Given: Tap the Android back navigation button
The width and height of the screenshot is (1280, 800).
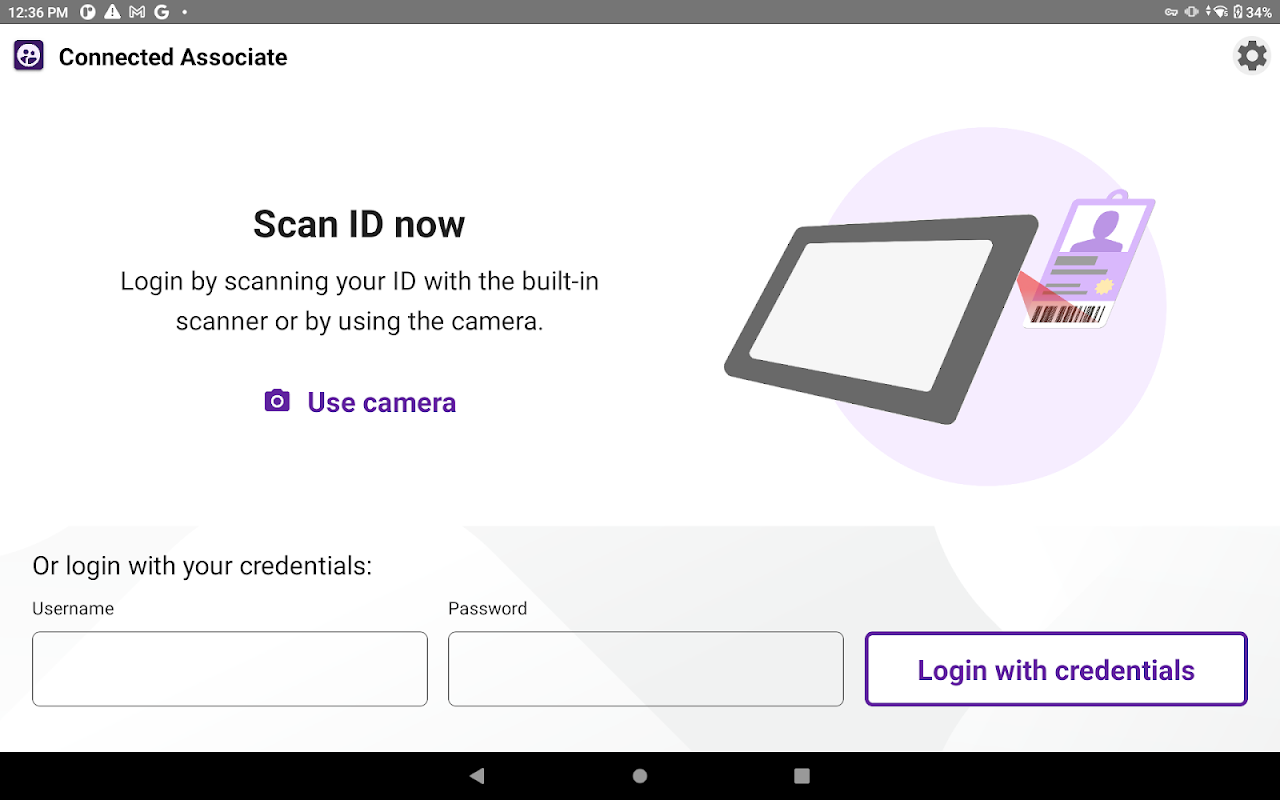Looking at the screenshot, I should 477,776.
